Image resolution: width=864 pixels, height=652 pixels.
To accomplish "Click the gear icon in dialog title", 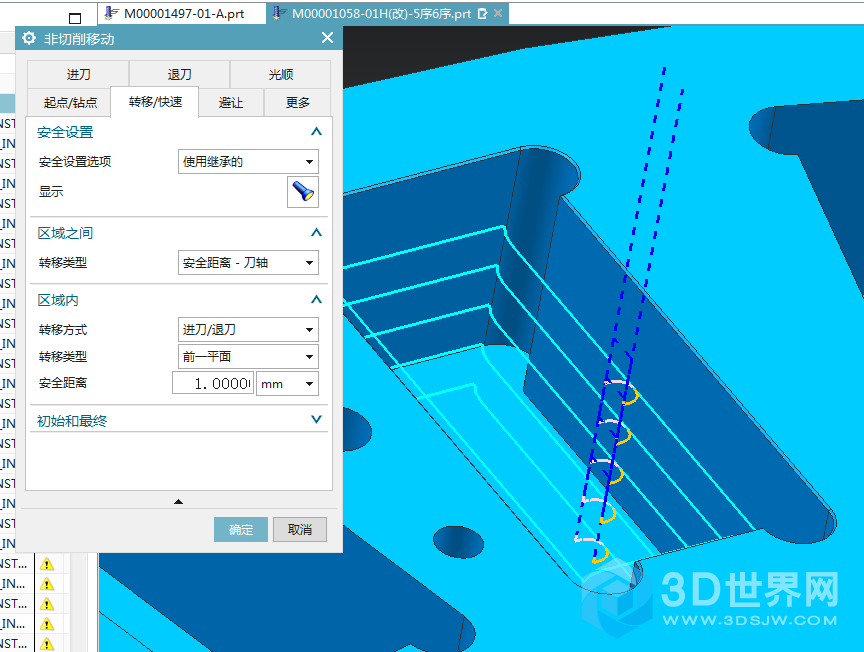I will tap(29, 38).
